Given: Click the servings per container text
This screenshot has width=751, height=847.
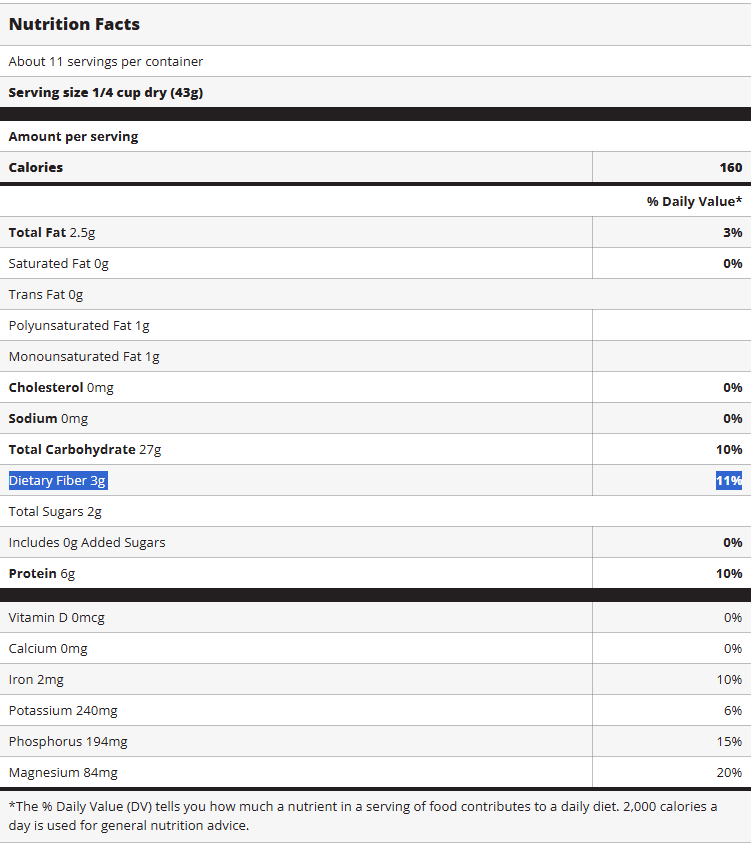Looking at the screenshot, I should [x=106, y=61].
